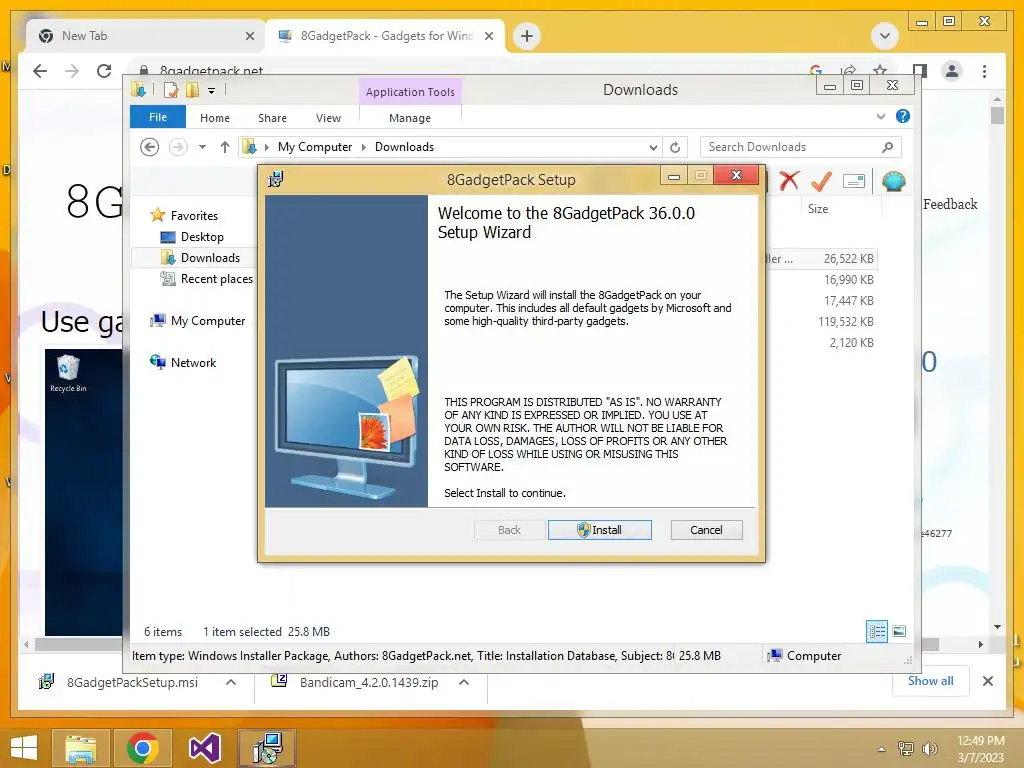Toggle Chrome side panel icon
Image resolution: width=1024 pixels, height=768 pixels.
[x=920, y=71]
